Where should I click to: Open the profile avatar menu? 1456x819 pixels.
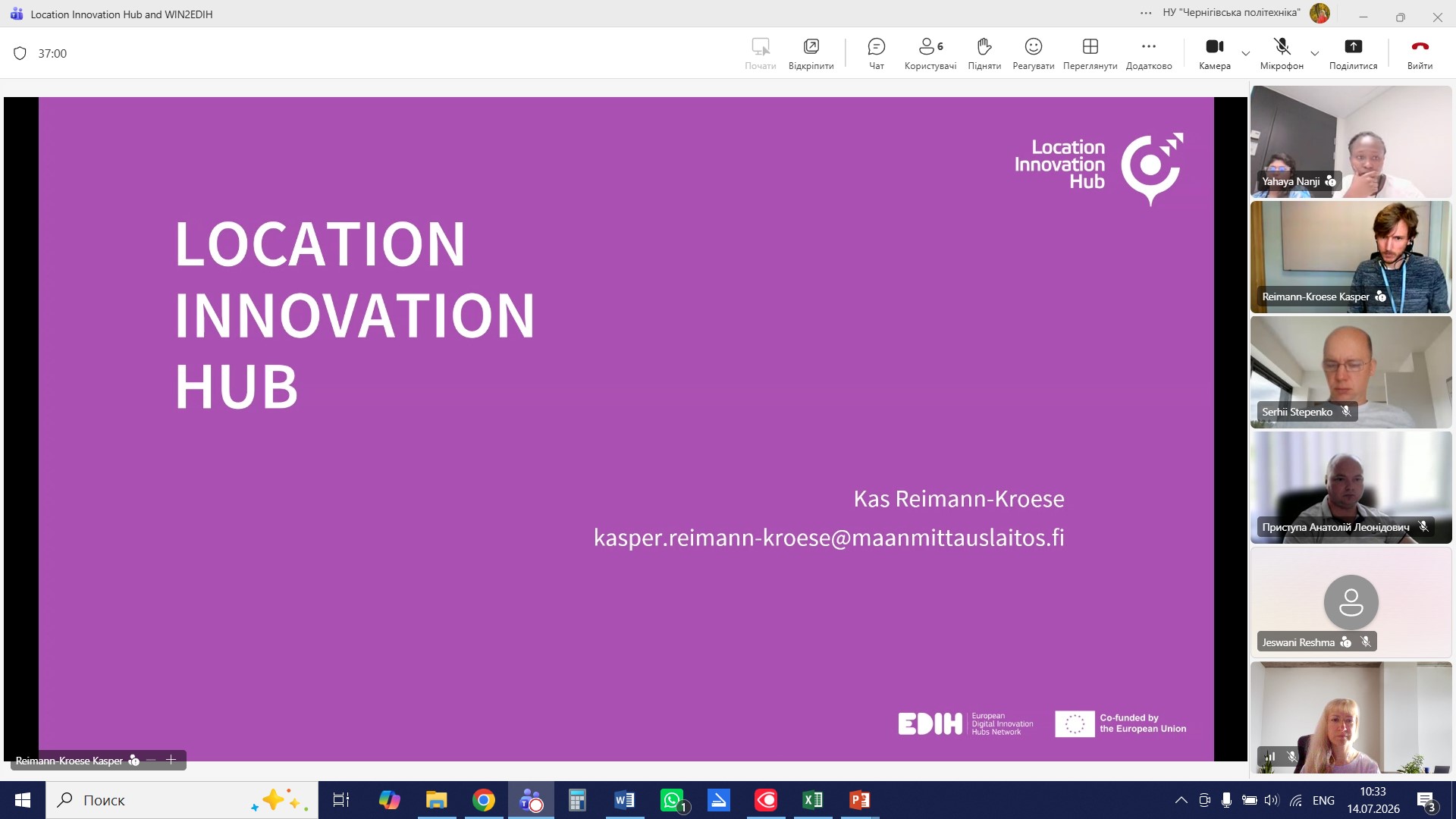(1319, 13)
